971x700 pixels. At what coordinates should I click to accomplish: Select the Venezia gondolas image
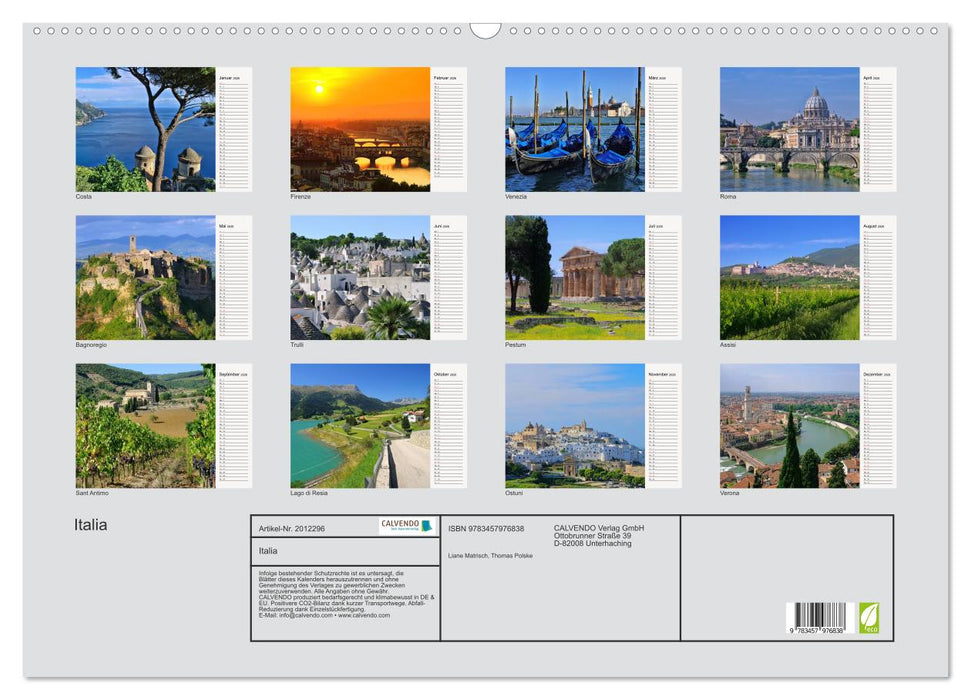576,128
